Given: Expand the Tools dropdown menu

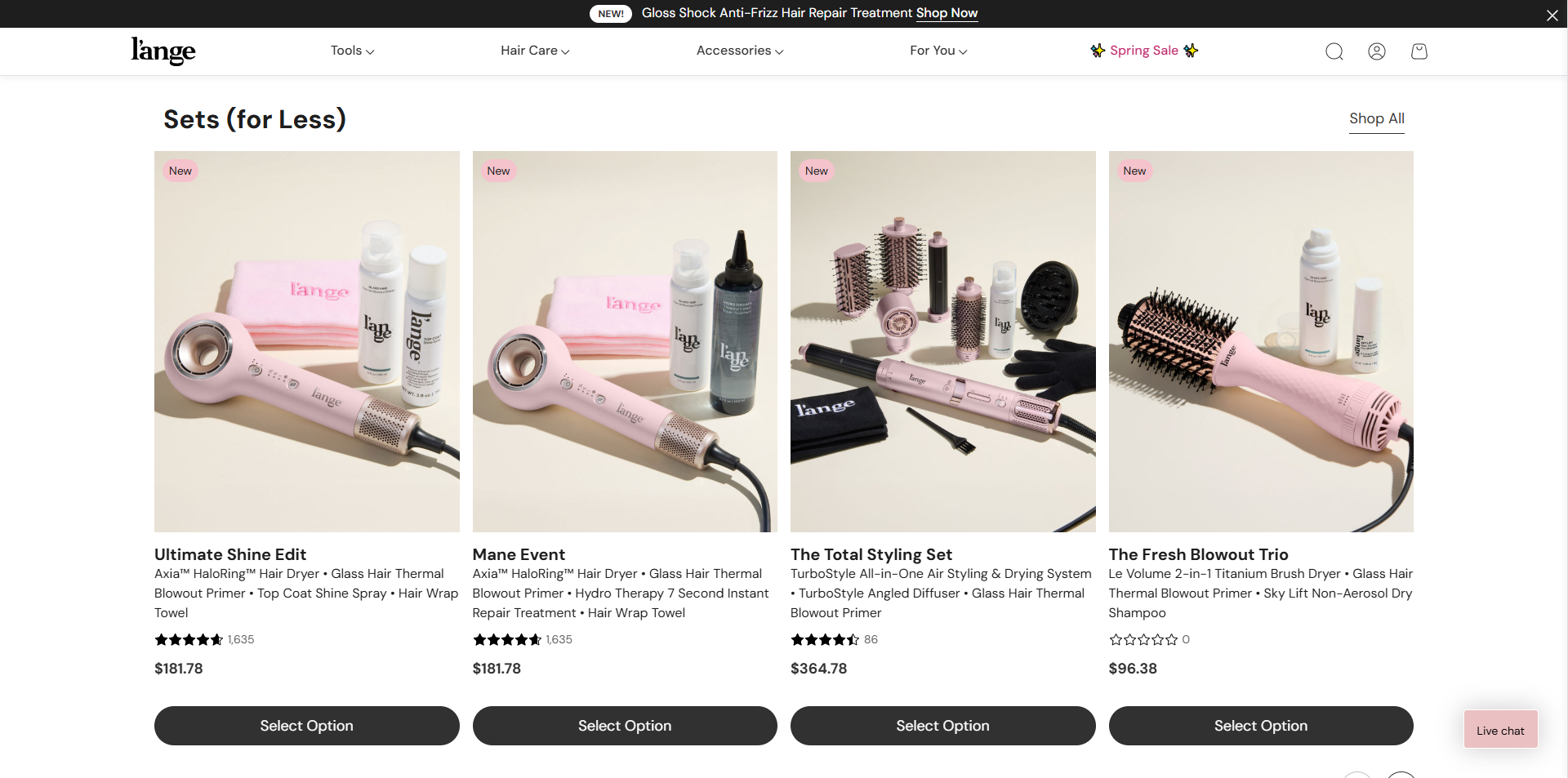Looking at the screenshot, I should pos(352,51).
